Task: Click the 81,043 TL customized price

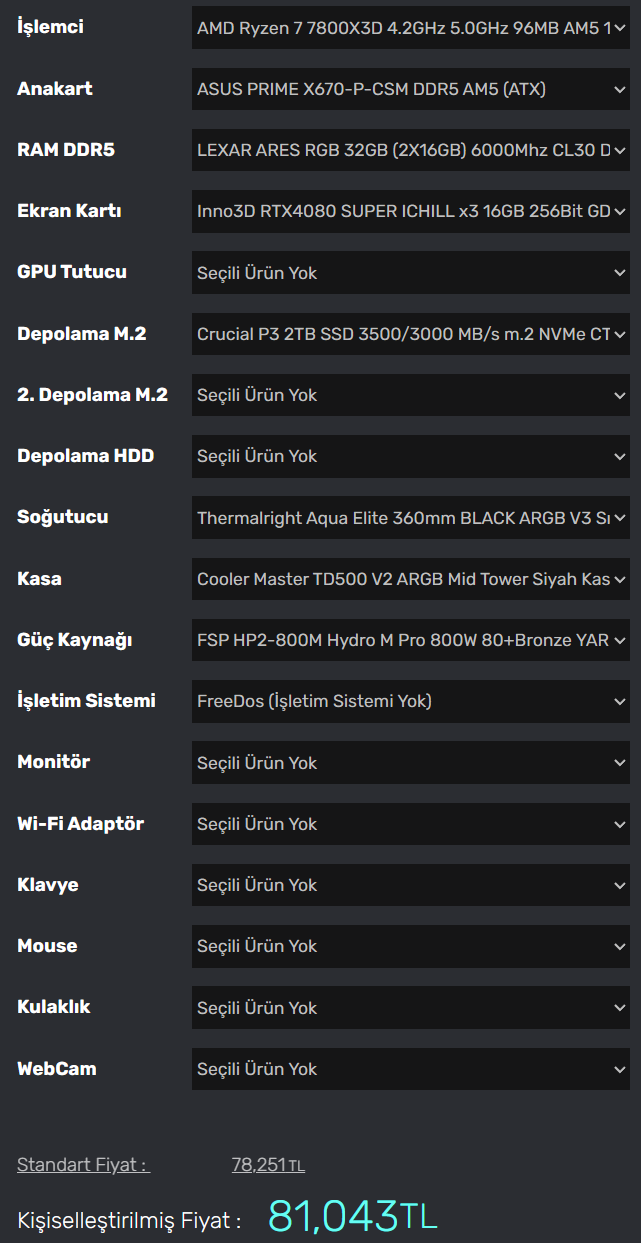Action: click(x=352, y=1217)
